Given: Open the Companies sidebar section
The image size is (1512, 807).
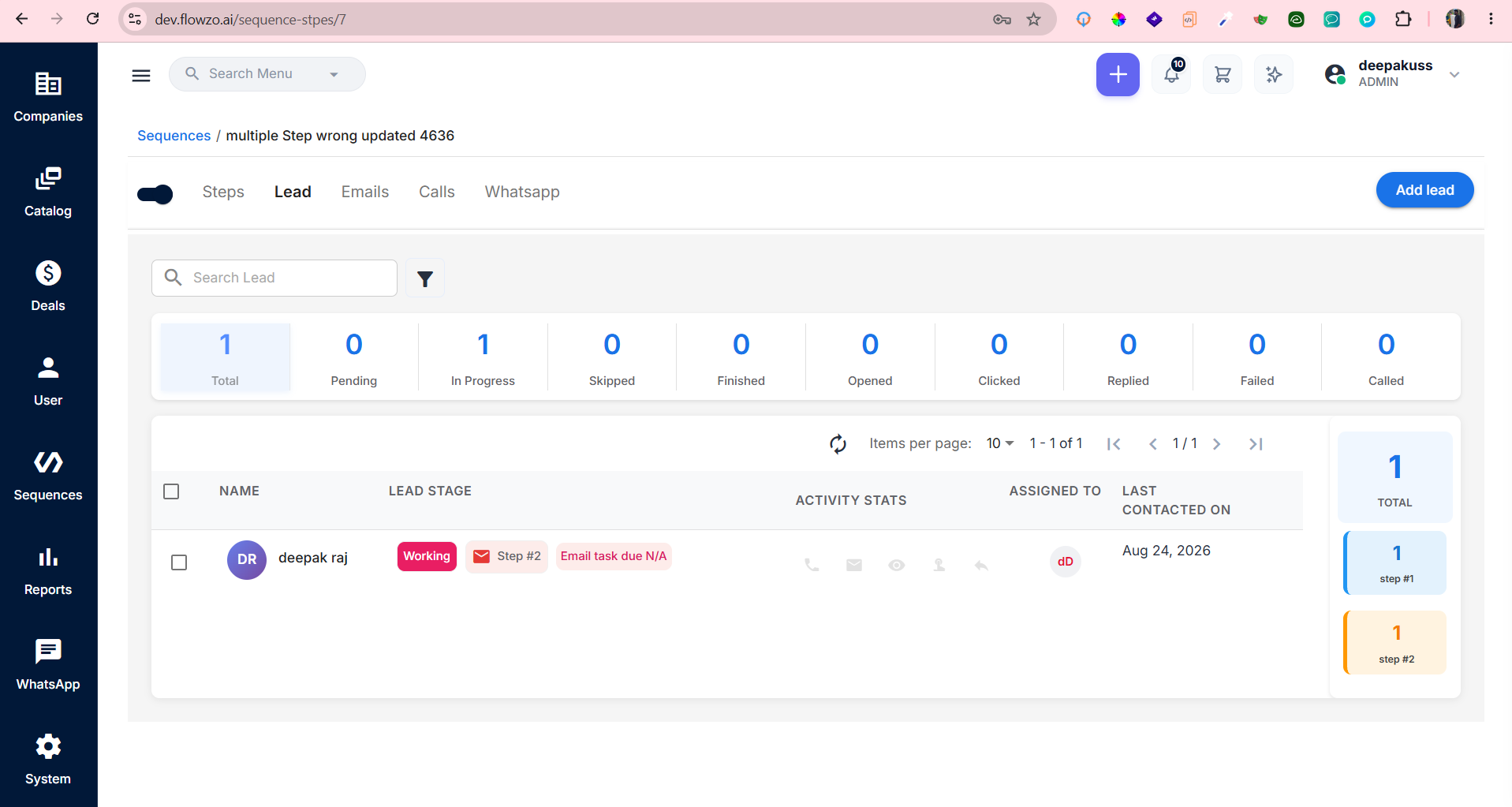Looking at the screenshot, I should (48, 97).
